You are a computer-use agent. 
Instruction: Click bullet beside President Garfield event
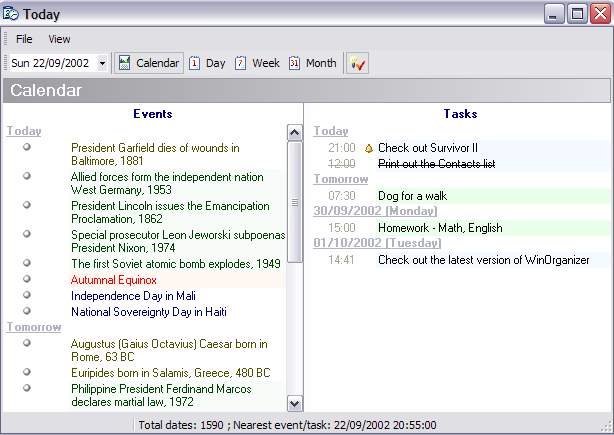pyautogui.click(x=27, y=147)
